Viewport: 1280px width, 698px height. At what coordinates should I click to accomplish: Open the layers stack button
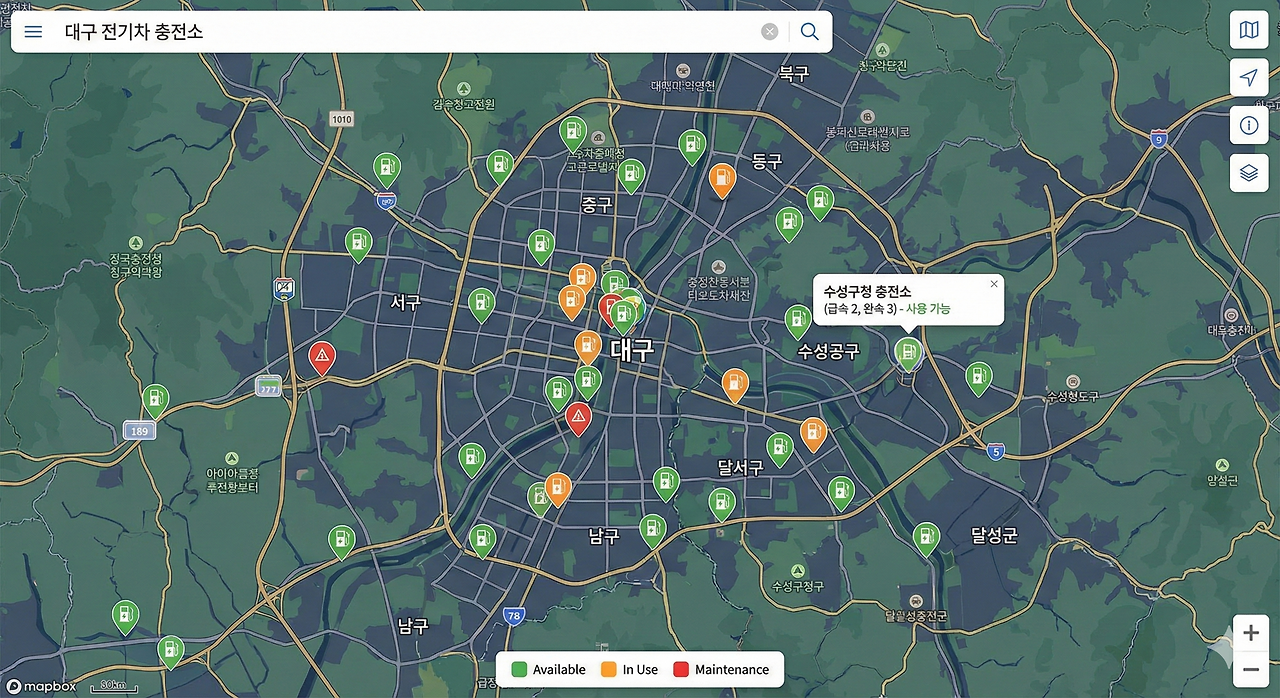tap(1249, 172)
